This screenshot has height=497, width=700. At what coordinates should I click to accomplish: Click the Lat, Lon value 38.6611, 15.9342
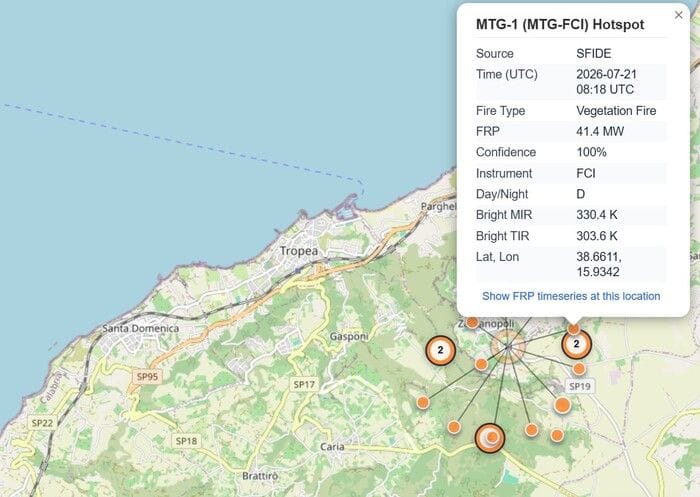coord(599,264)
